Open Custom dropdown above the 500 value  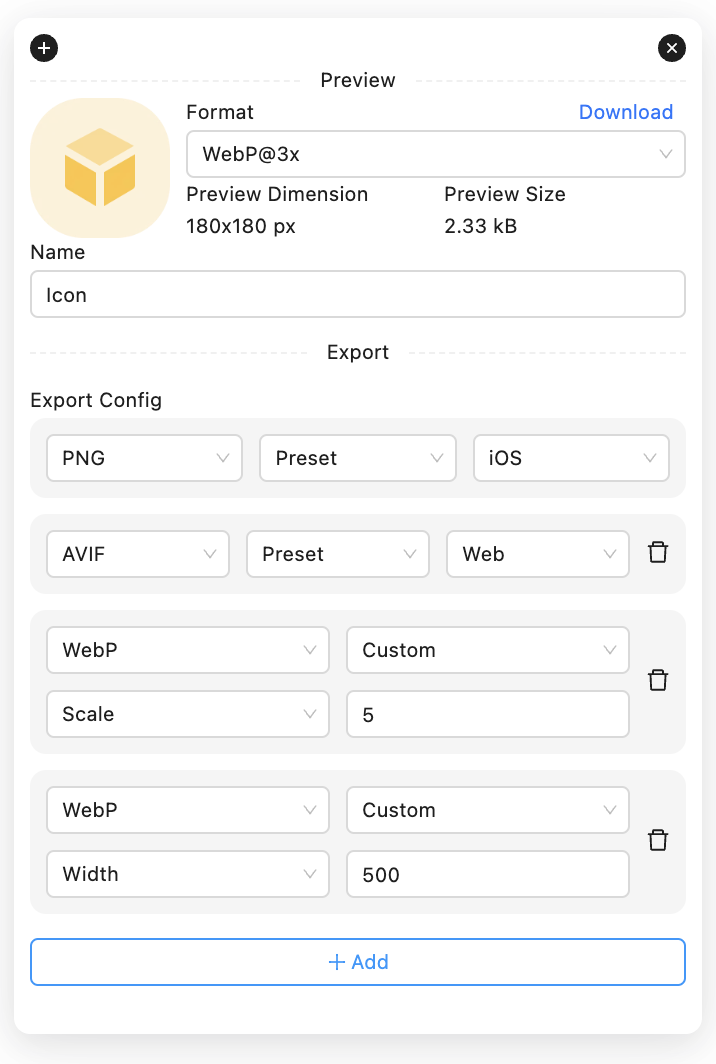point(488,810)
